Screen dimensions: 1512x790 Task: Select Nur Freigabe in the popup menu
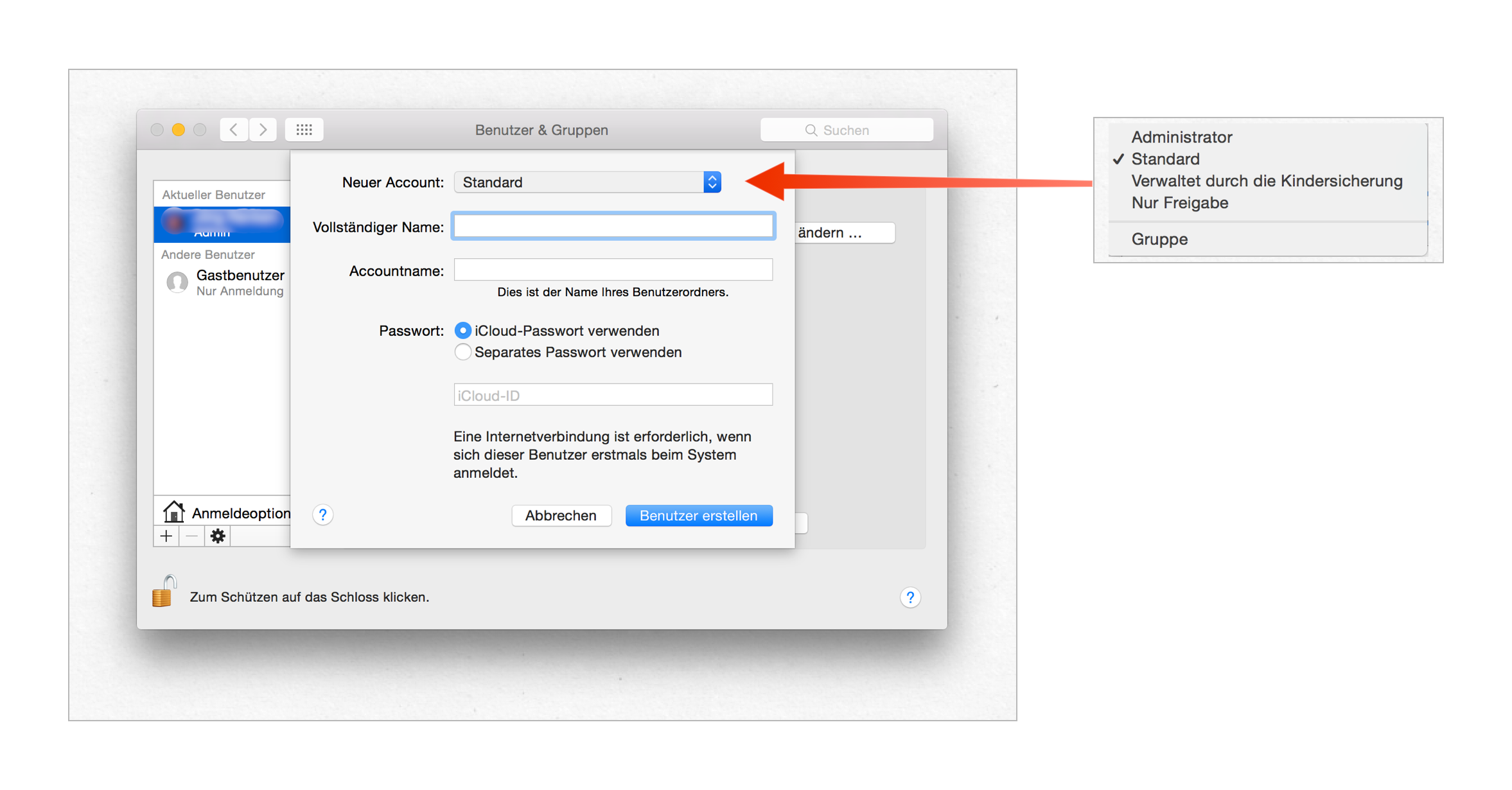coord(1179,202)
